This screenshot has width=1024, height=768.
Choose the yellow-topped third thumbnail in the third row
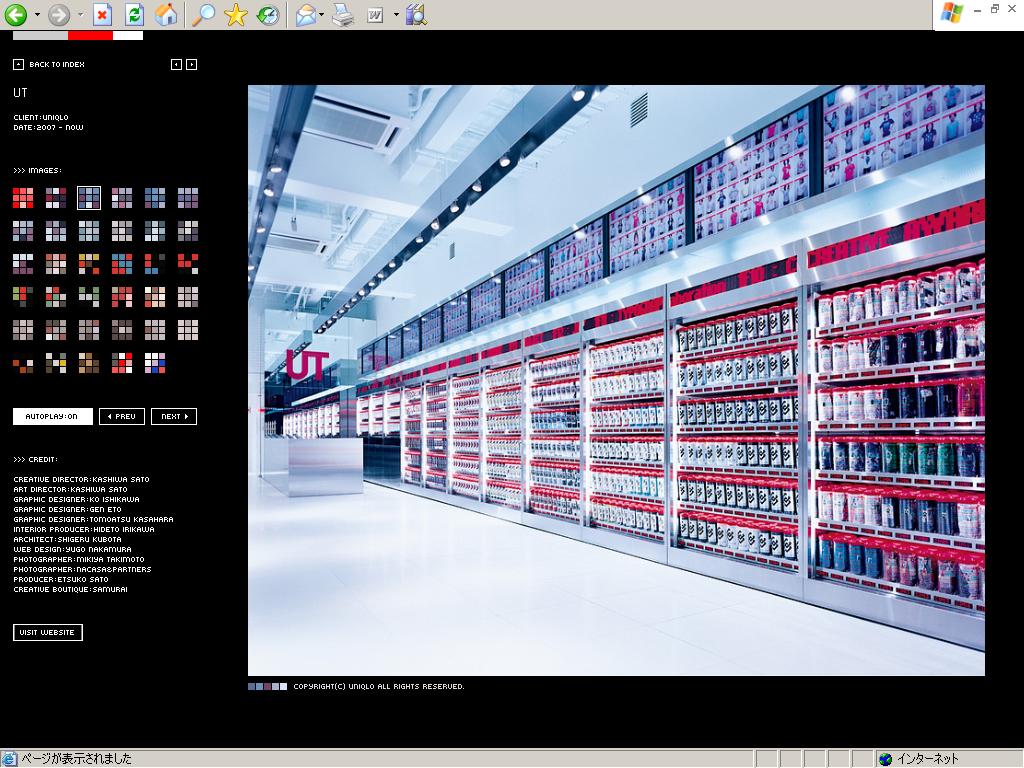point(89,264)
